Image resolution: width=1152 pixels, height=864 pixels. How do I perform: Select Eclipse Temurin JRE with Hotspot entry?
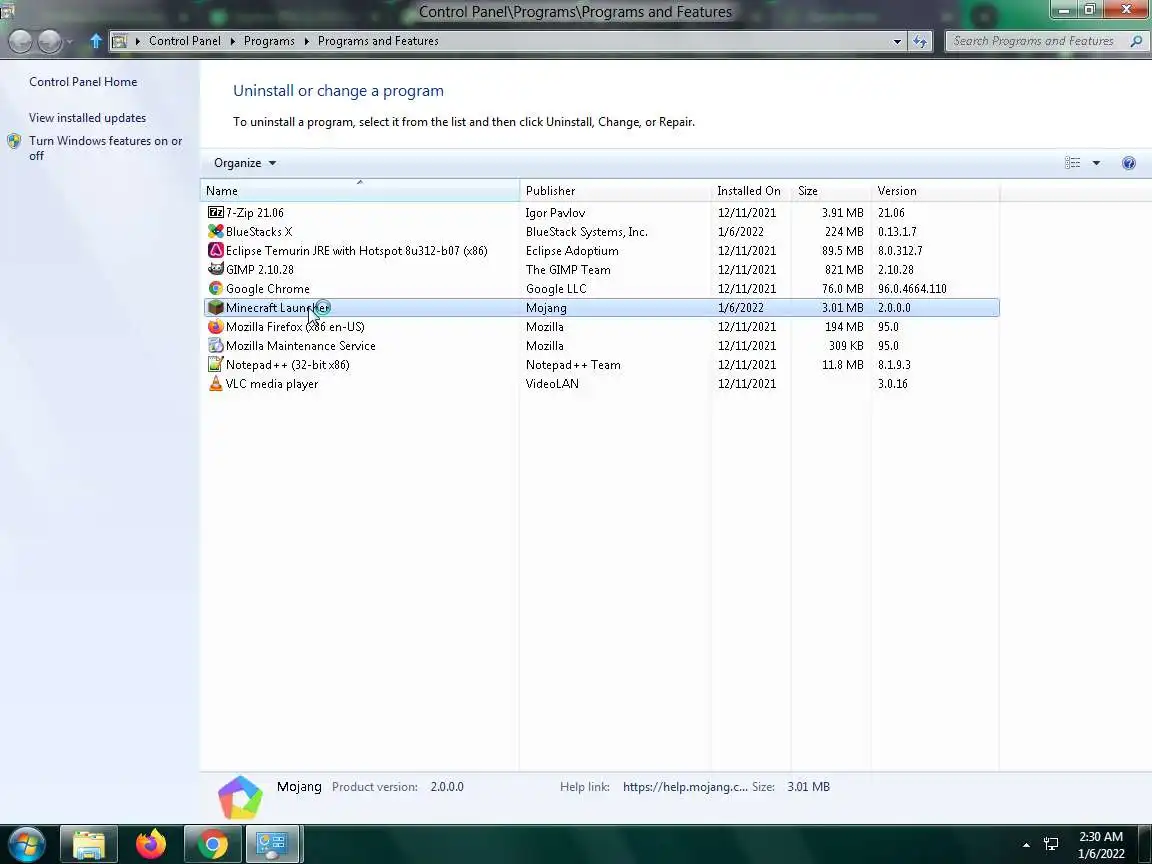point(601,251)
